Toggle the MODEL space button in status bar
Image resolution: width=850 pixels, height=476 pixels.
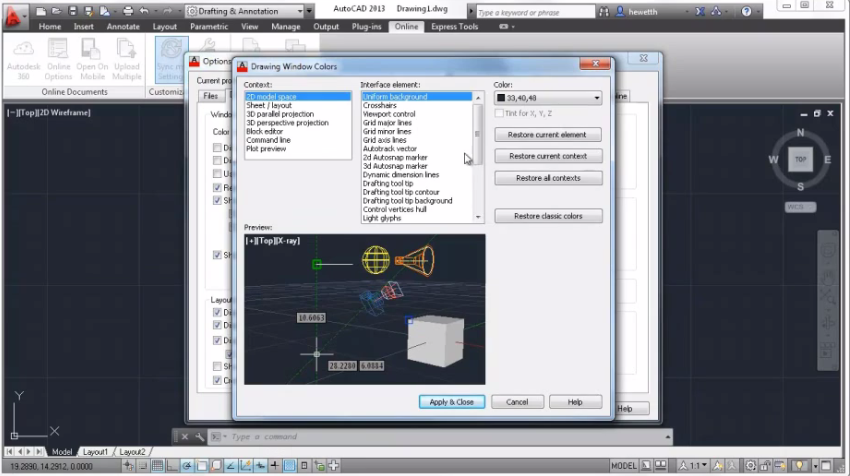coord(624,466)
